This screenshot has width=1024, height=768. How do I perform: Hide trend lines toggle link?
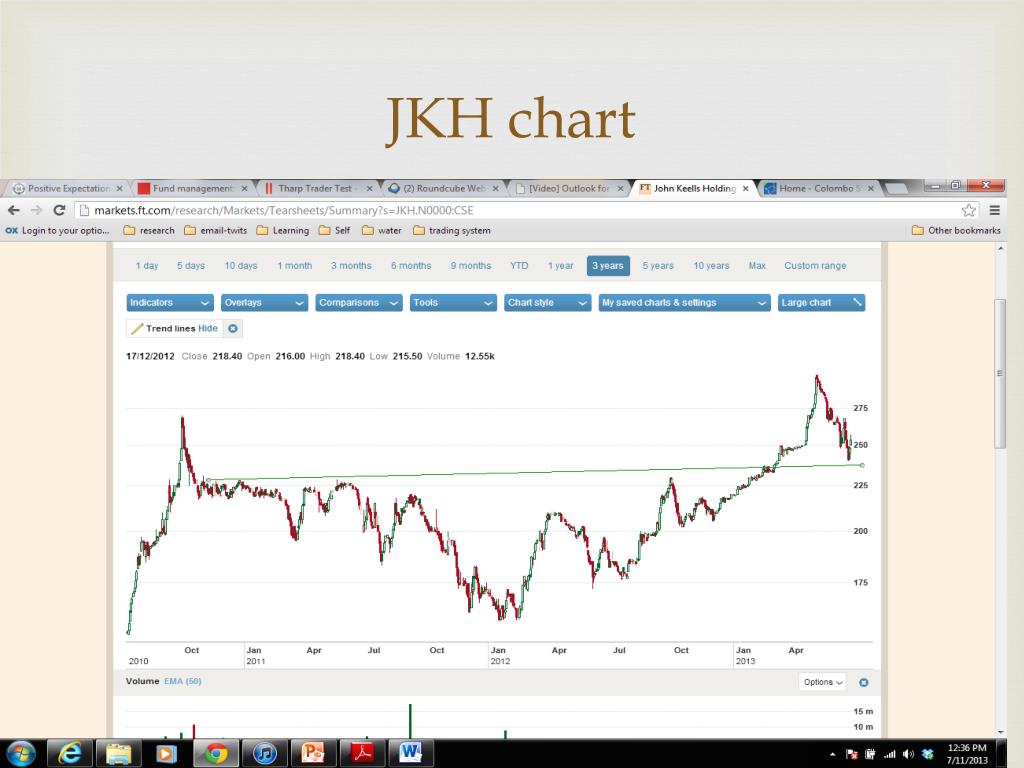coord(208,328)
